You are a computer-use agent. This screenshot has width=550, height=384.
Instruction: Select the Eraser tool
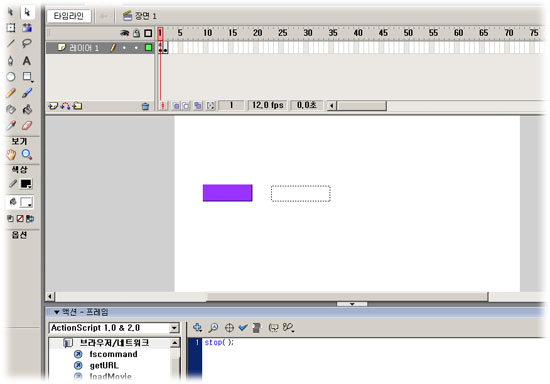27,125
